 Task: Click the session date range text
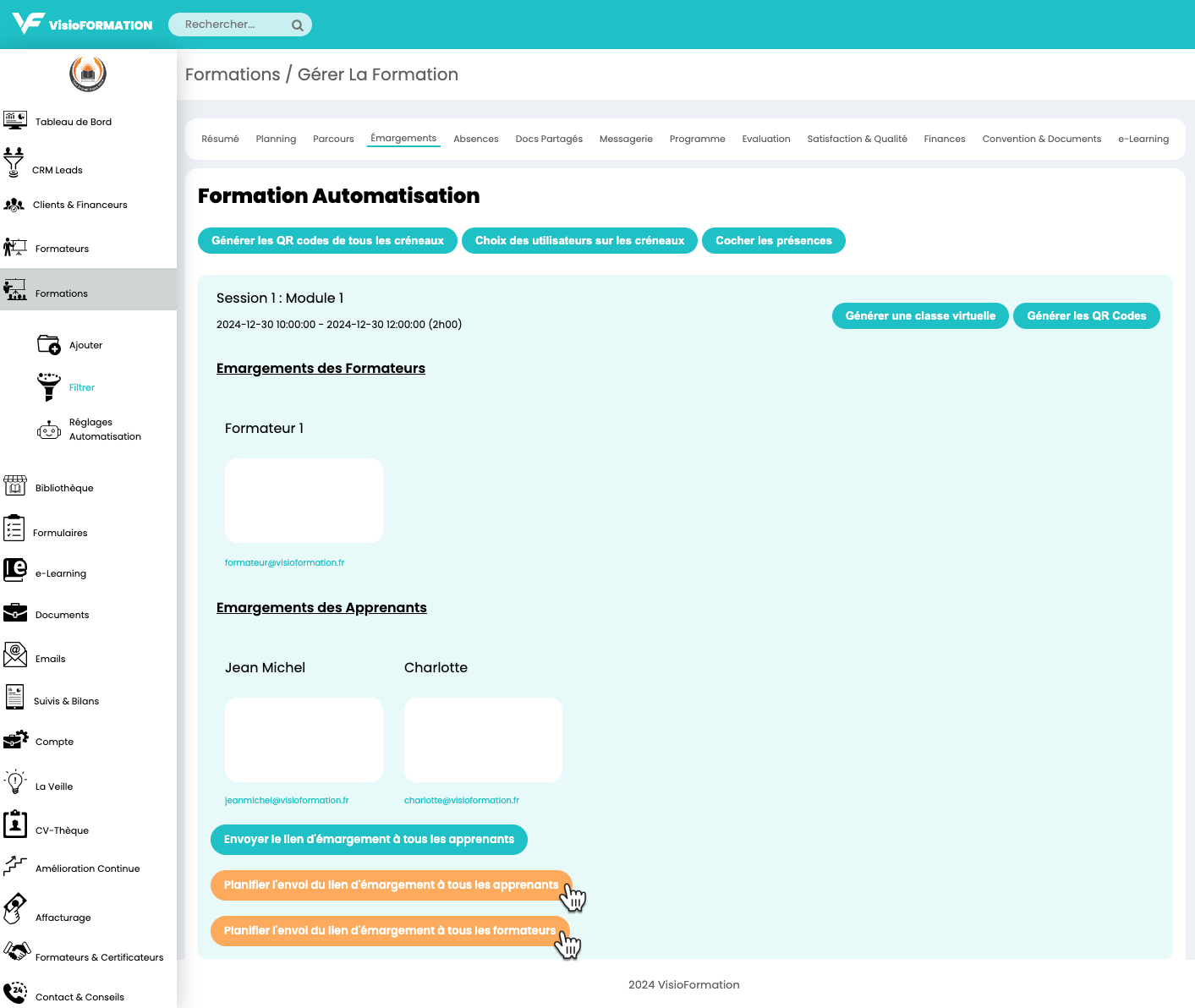(339, 325)
